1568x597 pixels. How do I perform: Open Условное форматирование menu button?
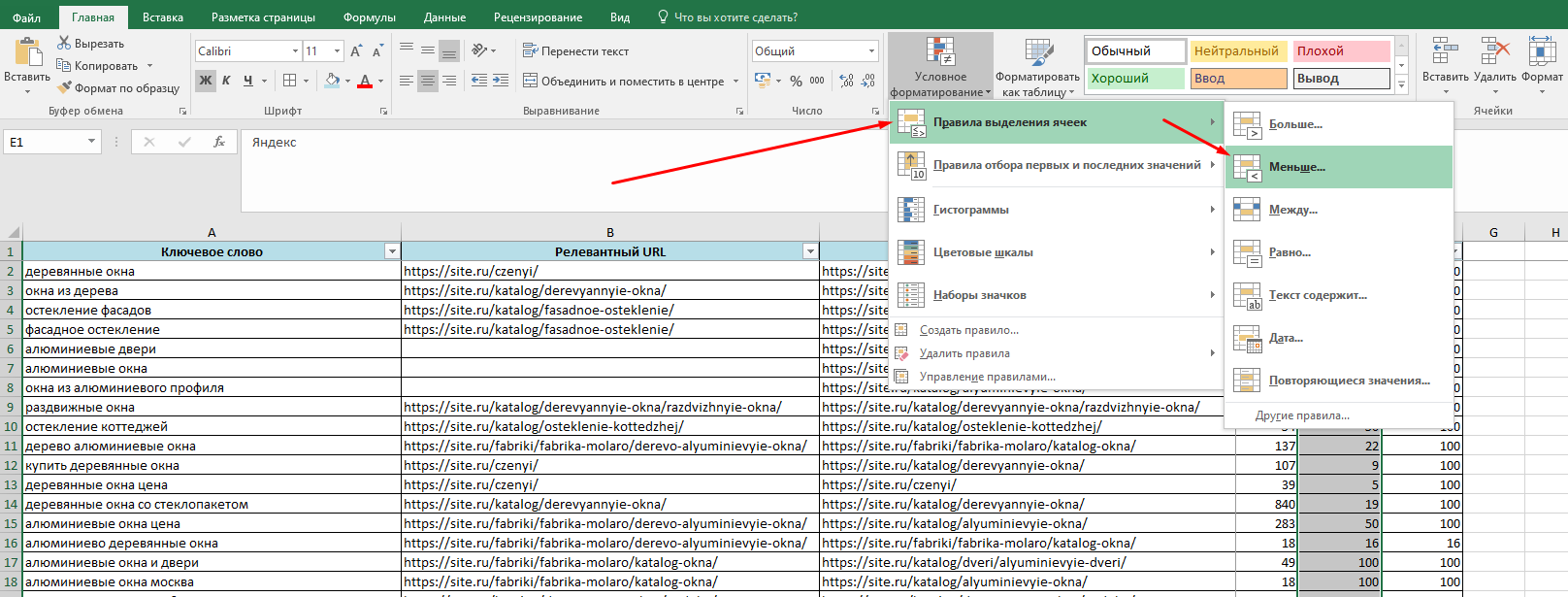940,66
